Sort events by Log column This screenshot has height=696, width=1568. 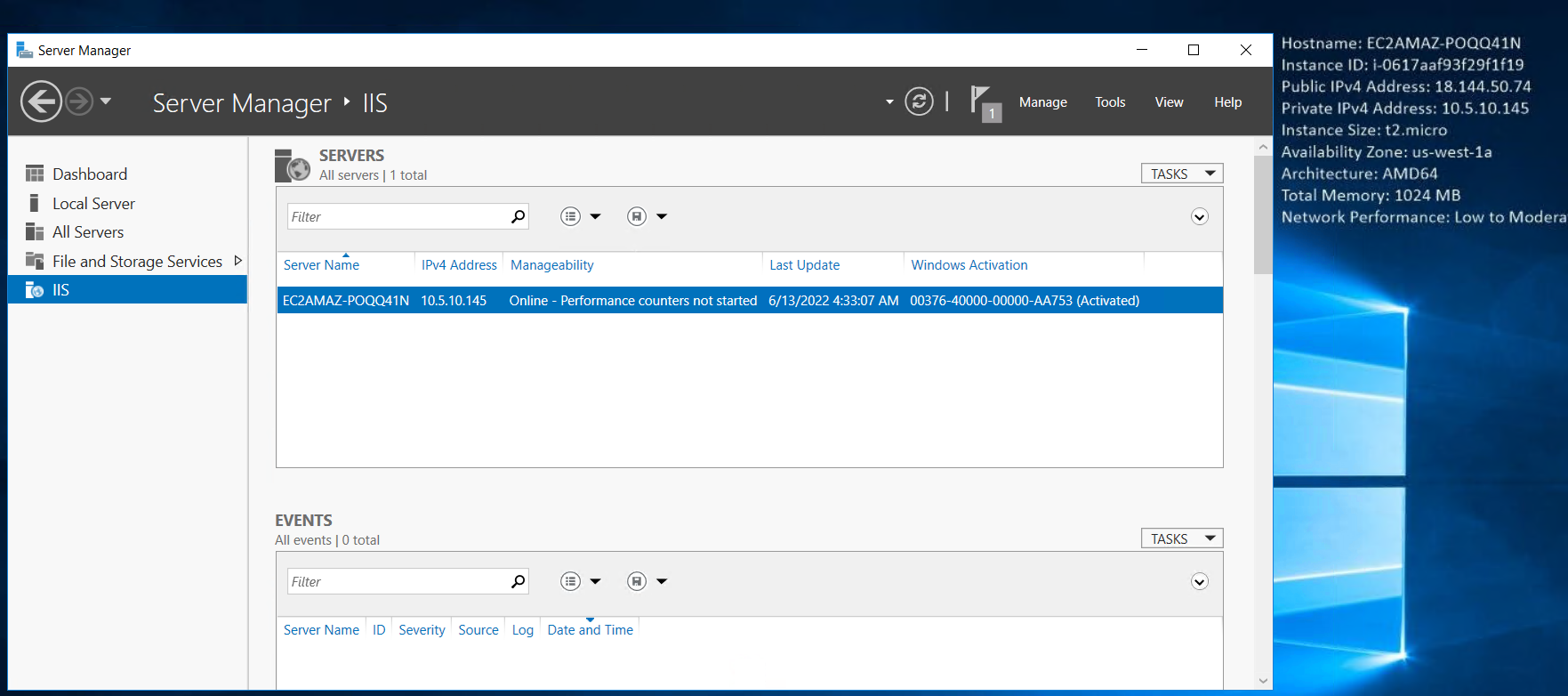(523, 630)
